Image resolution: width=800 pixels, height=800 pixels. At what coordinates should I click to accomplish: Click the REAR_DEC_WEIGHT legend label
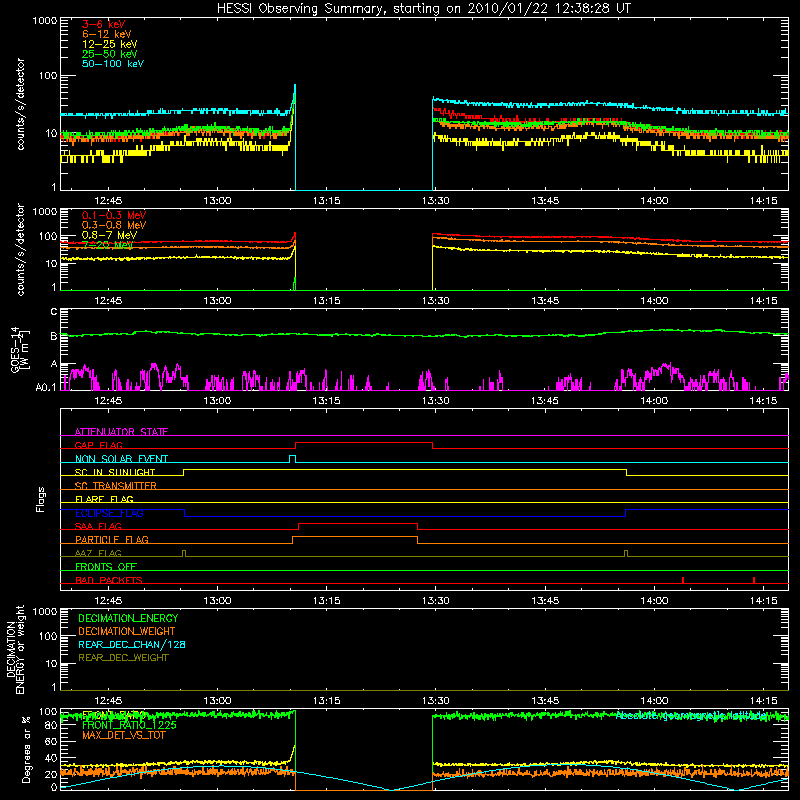(123, 658)
